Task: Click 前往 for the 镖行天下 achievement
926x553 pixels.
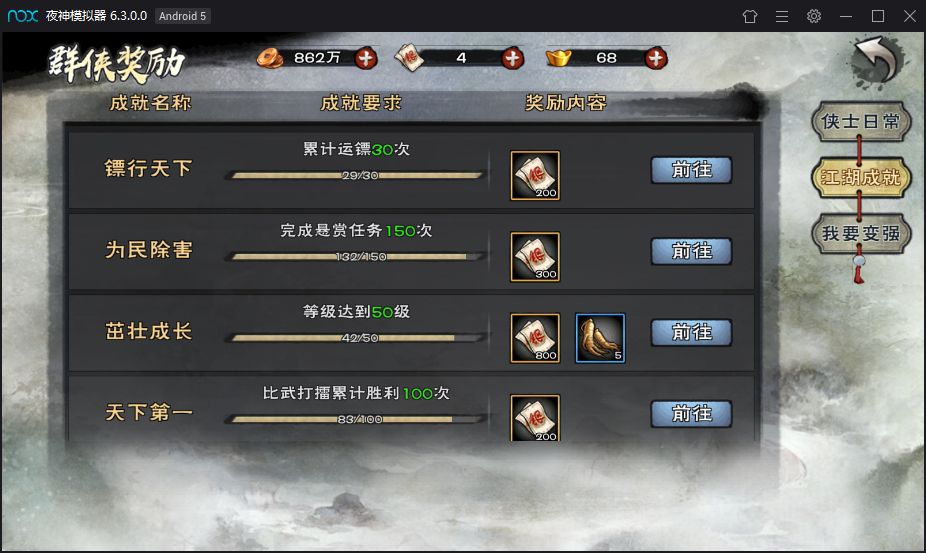Action: [692, 170]
